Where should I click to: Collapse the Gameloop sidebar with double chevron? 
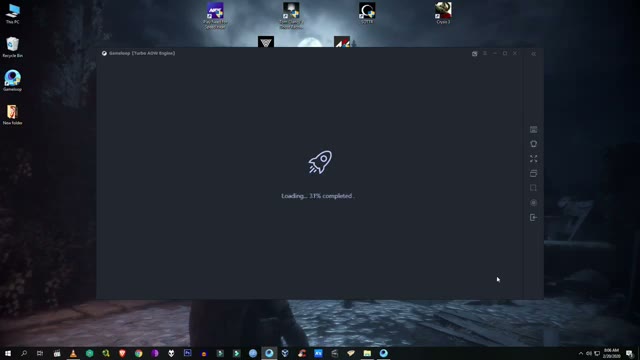[x=533, y=53]
